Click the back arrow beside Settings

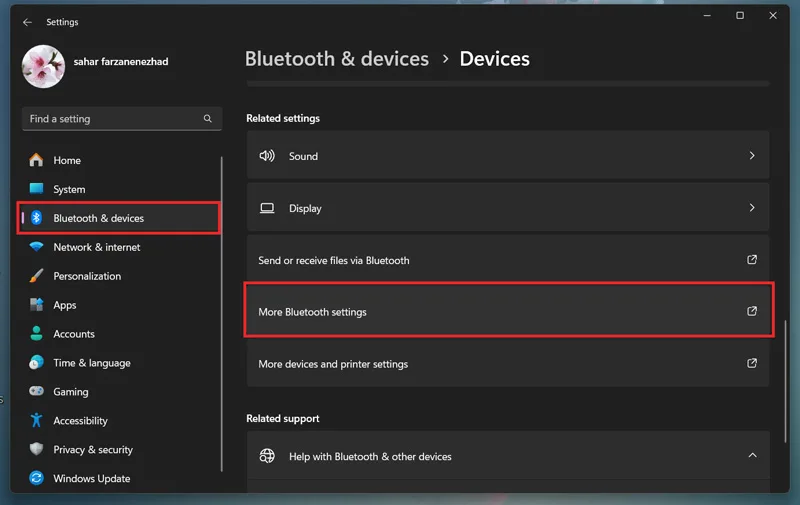28,22
